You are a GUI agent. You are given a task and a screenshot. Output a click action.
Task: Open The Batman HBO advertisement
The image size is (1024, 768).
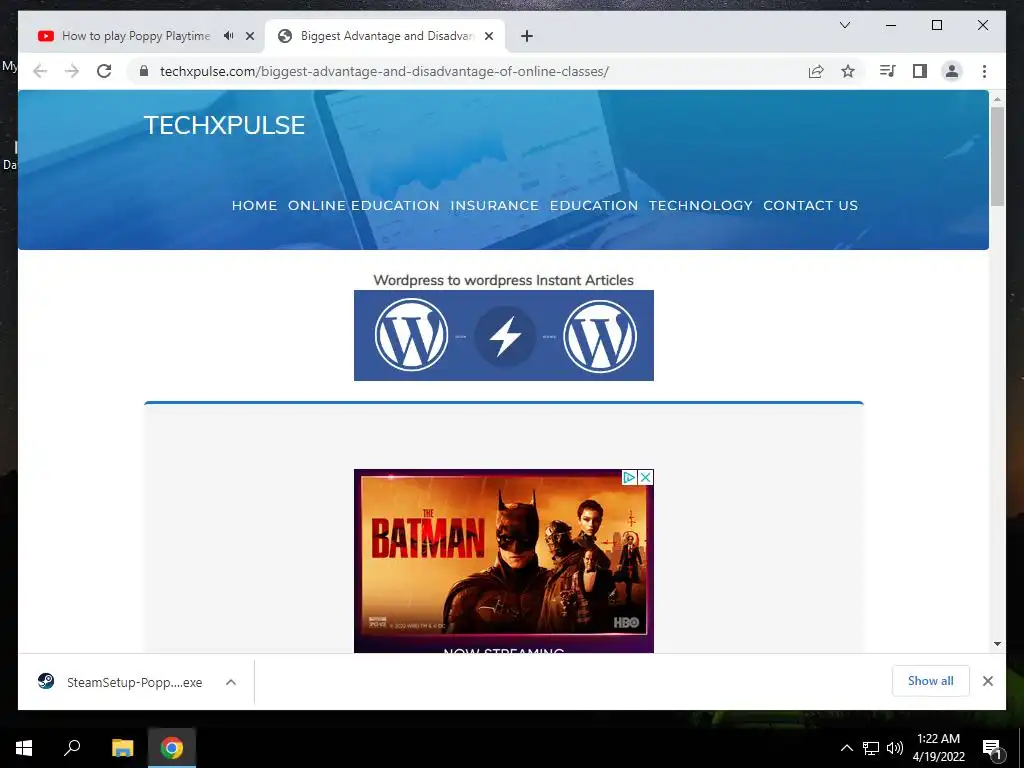pos(504,560)
